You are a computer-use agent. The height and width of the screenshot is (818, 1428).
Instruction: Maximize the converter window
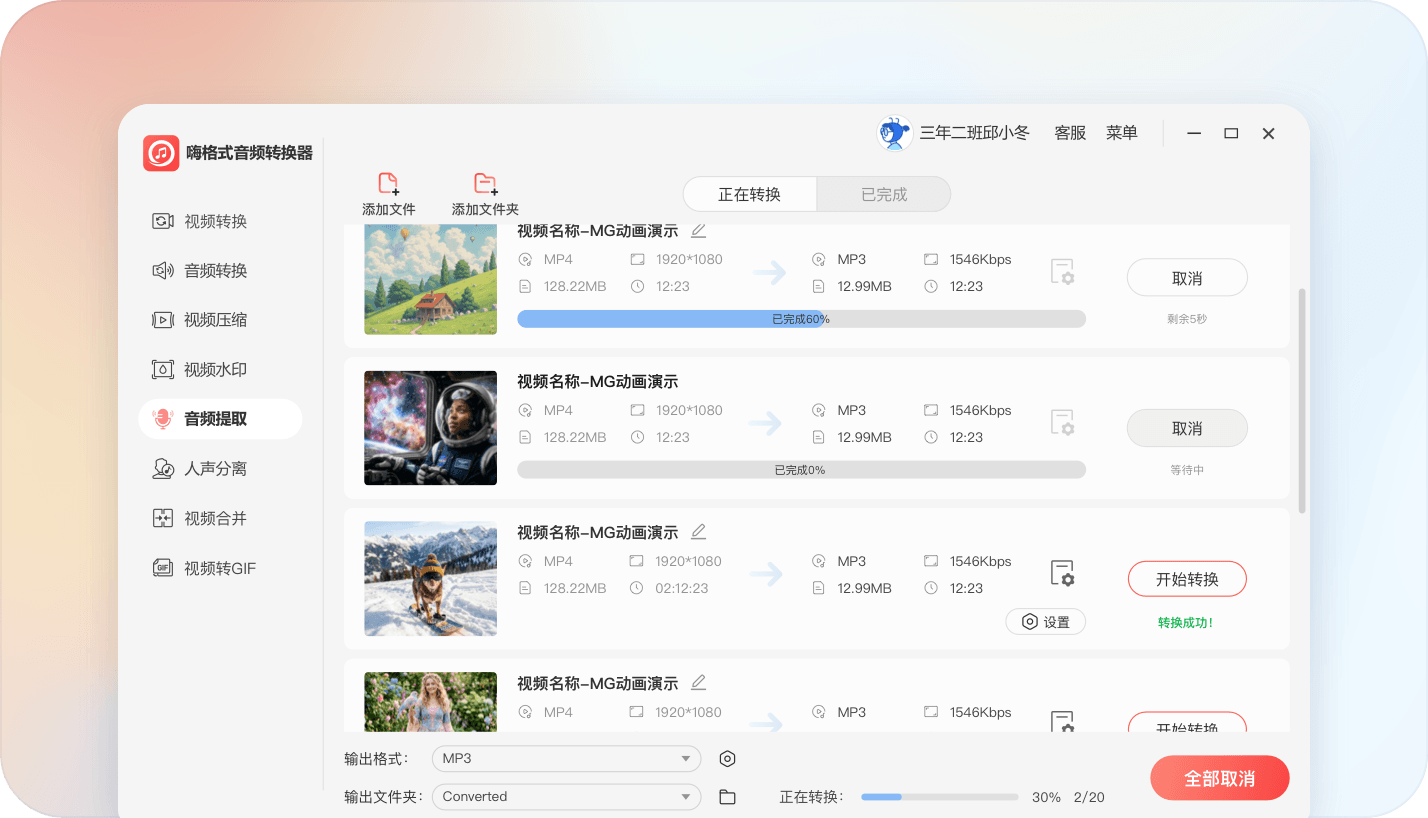pyautogui.click(x=1231, y=133)
